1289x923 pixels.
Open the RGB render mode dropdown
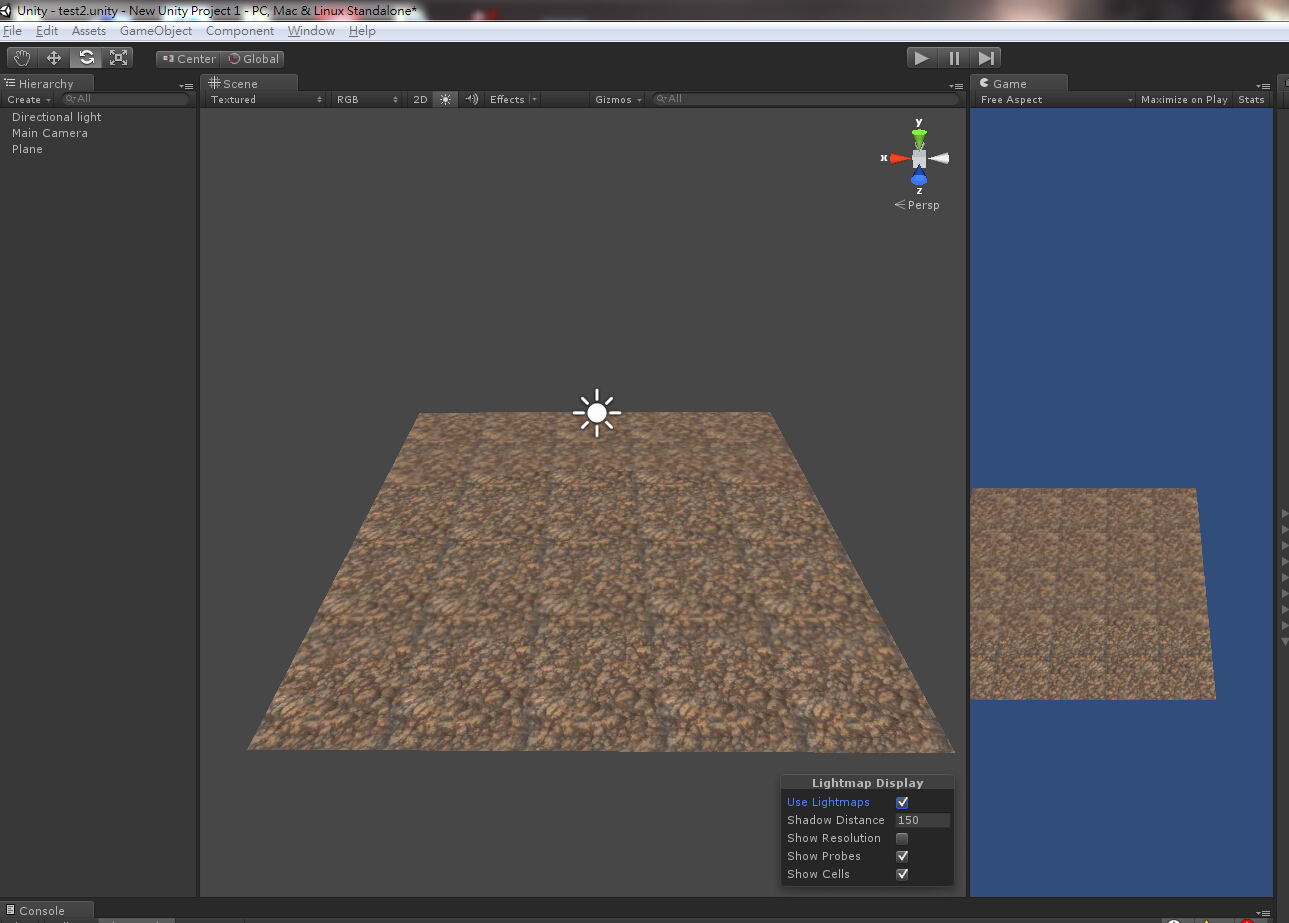click(x=366, y=99)
